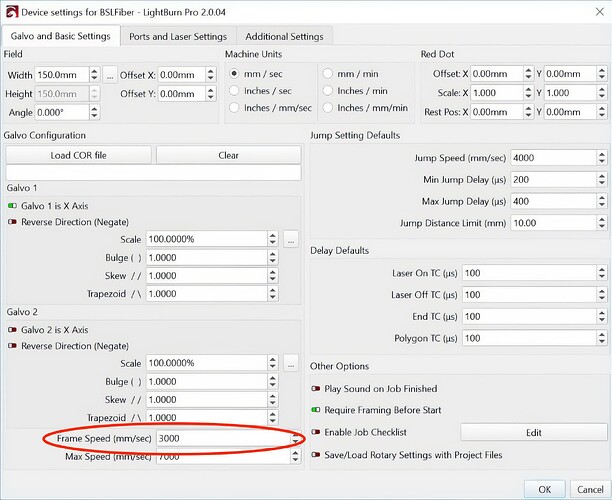Click the Laser On TC stepper arrows
Viewport: 612px width, 500px height.
point(600,273)
